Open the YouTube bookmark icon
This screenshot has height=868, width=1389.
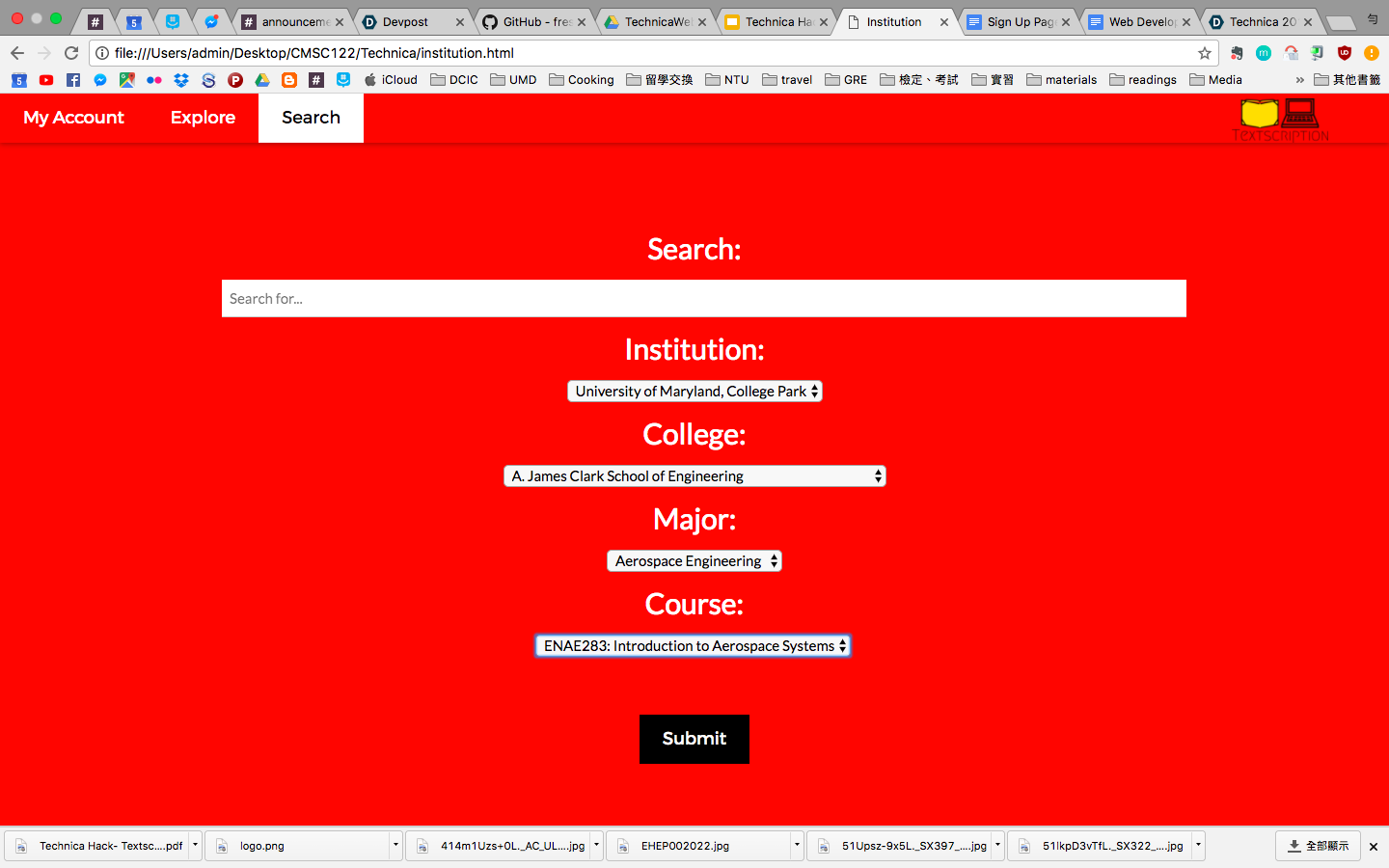[46, 80]
